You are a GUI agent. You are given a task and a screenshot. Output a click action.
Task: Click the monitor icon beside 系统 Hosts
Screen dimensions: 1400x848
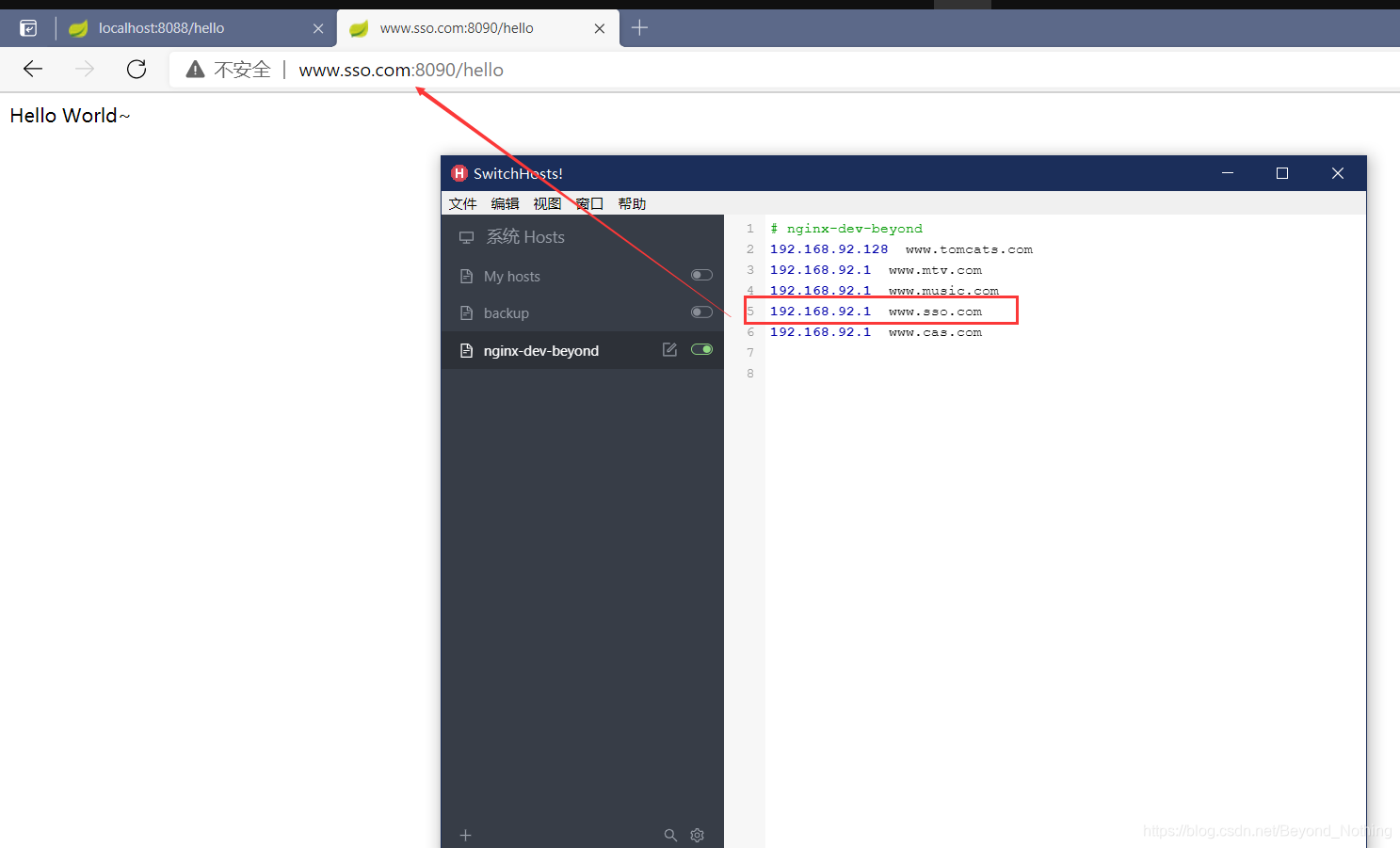(466, 237)
